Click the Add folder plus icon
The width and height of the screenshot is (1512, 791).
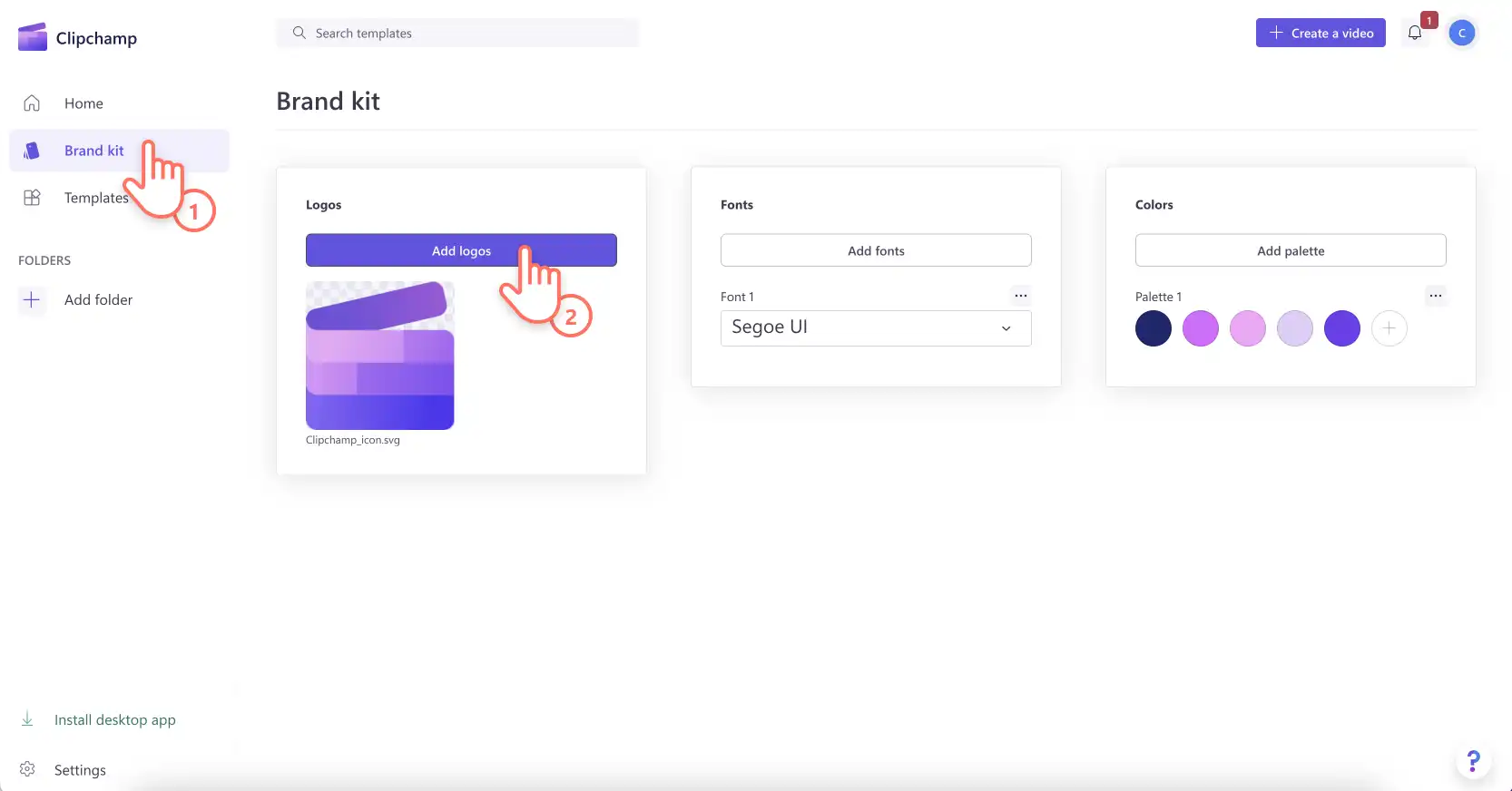(32, 299)
